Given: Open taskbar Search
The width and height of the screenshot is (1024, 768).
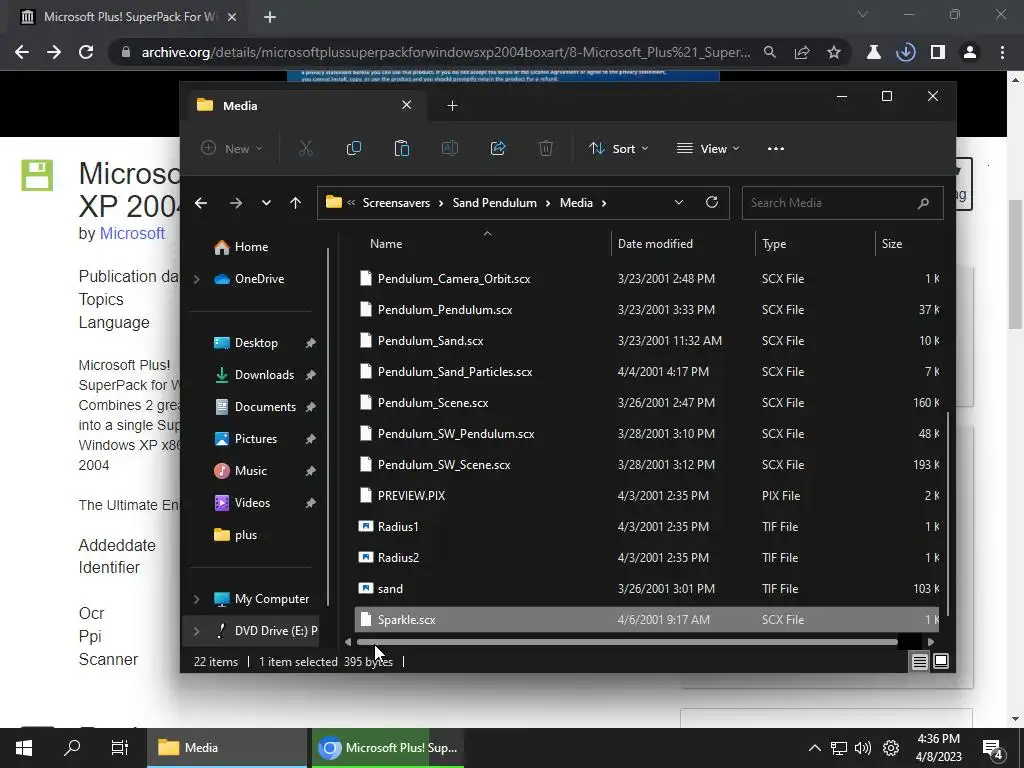Looking at the screenshot, I should [x=72, y=747].
